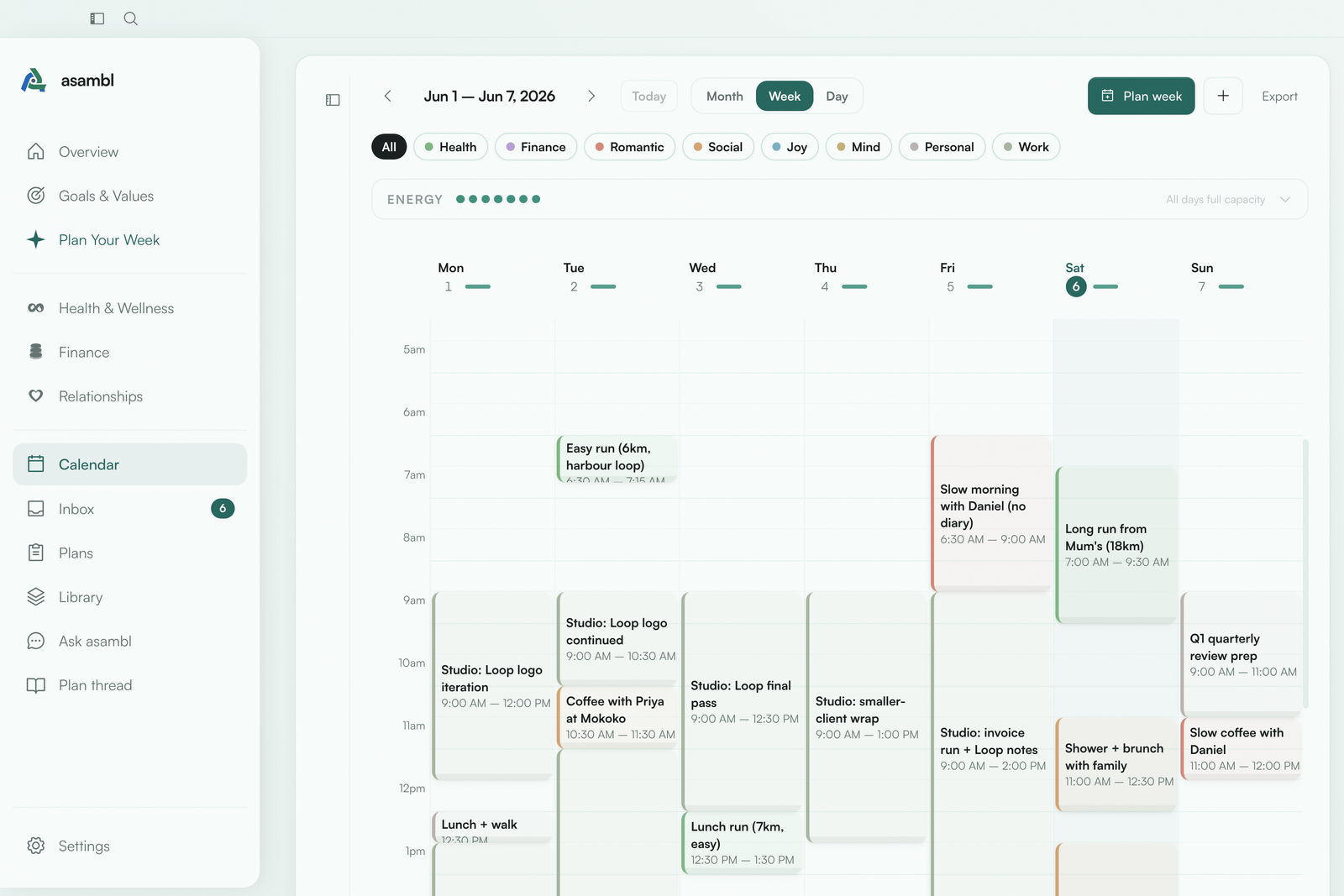1344x896 pixels.
Task: Open Studio: Loop final pass event
Action: [x=743, y=701]
